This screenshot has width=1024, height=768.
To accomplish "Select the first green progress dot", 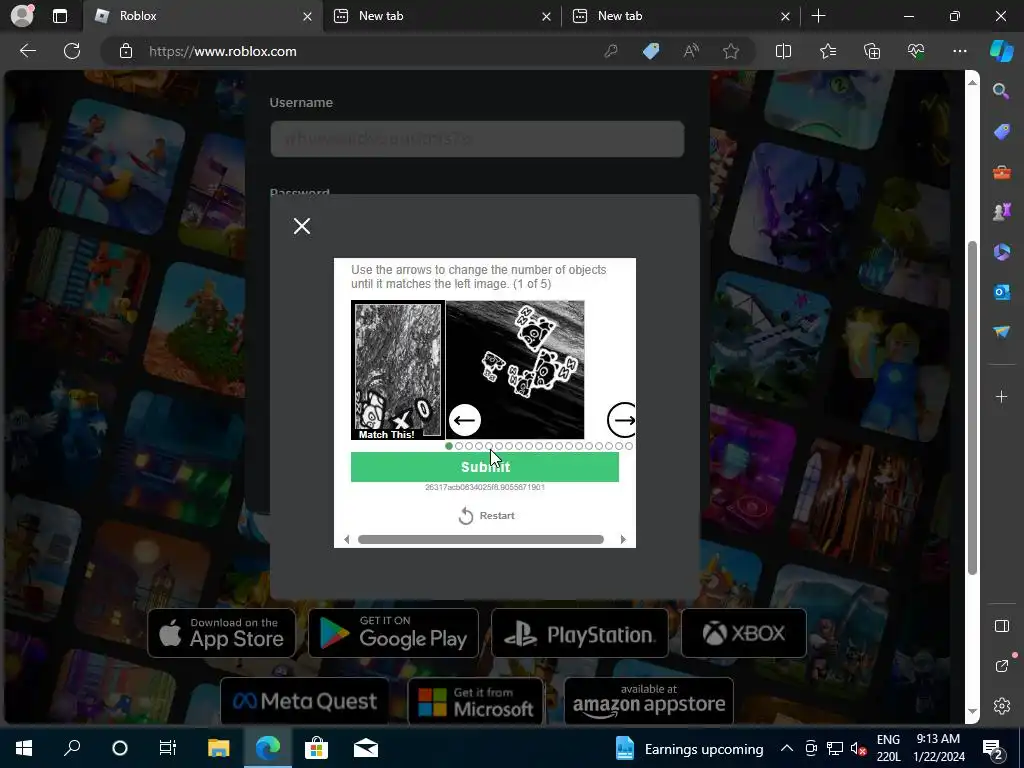I will click(449, 446).
